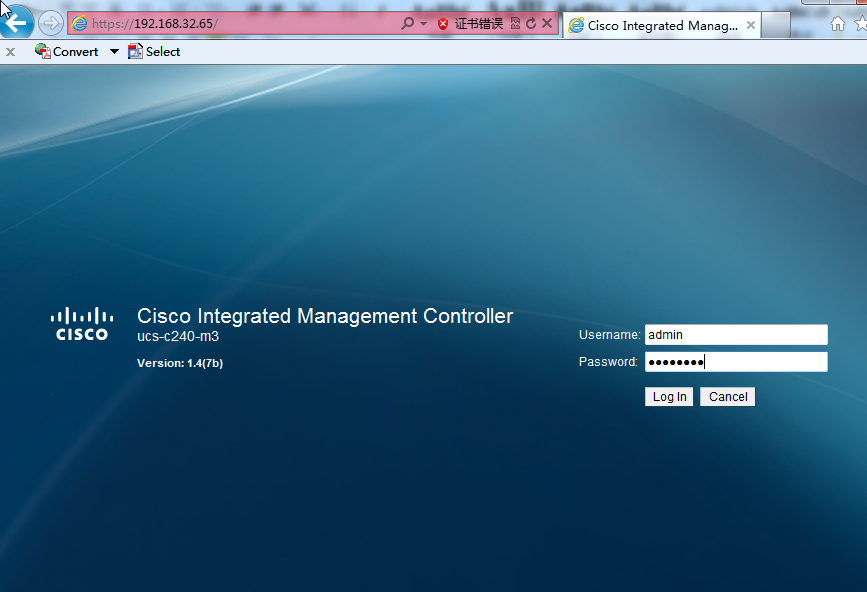Click the stop loading X icon
The width and height of the screenshot is (867, 592).
point(547,23)
